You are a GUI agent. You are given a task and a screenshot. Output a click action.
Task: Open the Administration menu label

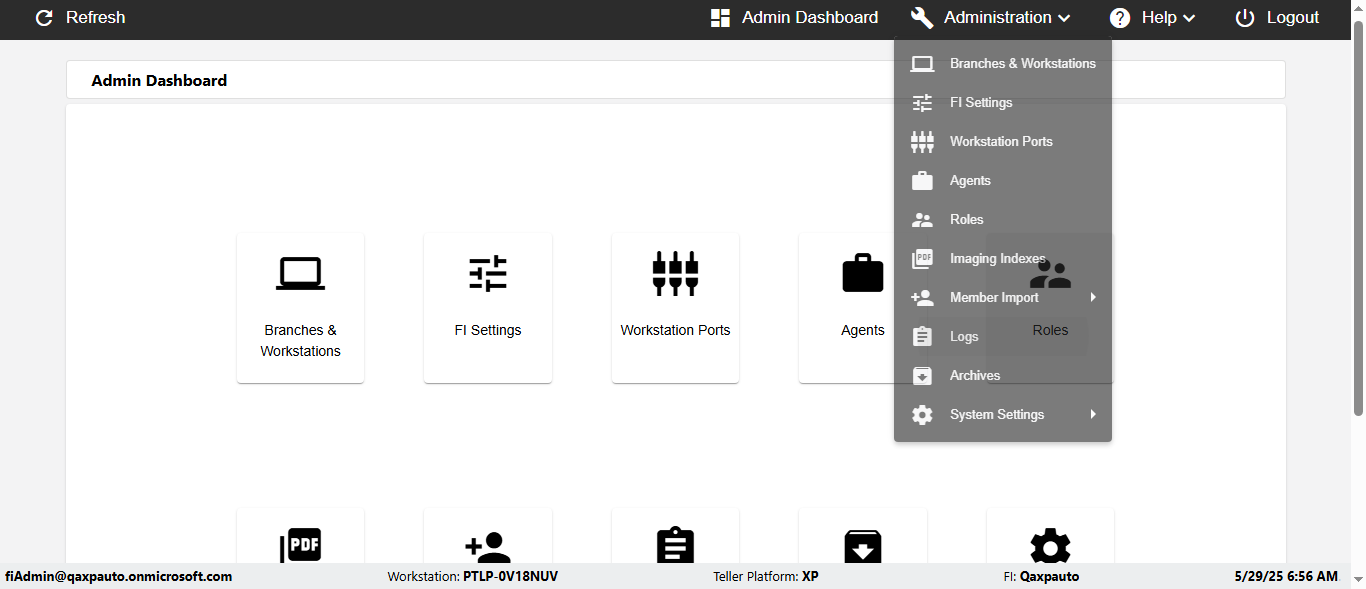(x=998, y=18)
